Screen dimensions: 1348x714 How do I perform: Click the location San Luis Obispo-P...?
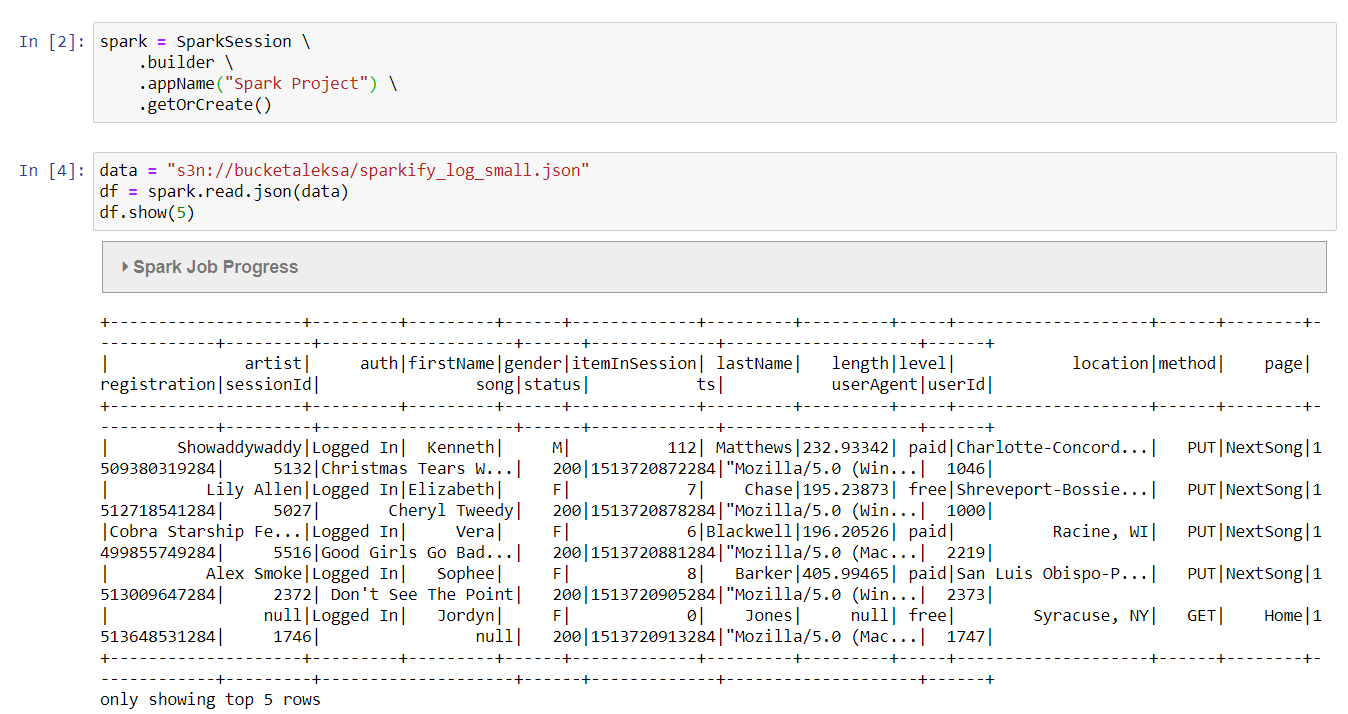[x=1053, y=574]
